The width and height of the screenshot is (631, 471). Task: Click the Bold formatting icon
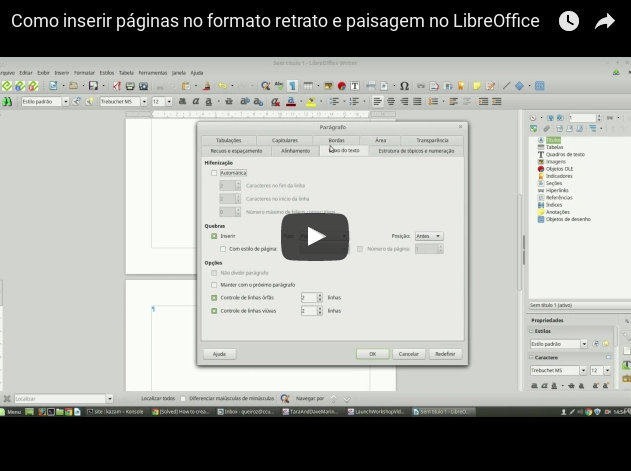pos(182,101)
